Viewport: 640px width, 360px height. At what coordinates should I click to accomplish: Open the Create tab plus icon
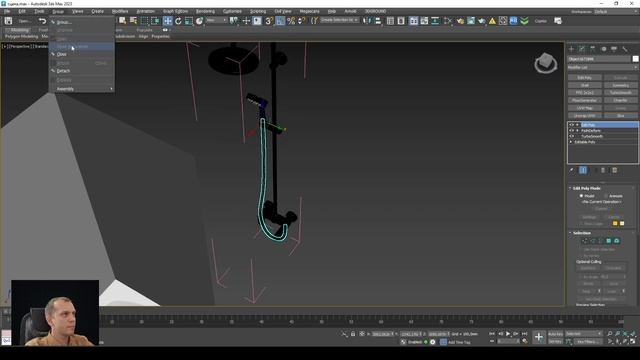tap(571, 49)
